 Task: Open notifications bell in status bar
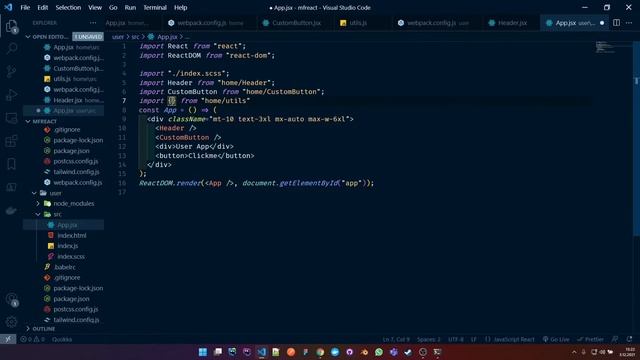point(629,339)
